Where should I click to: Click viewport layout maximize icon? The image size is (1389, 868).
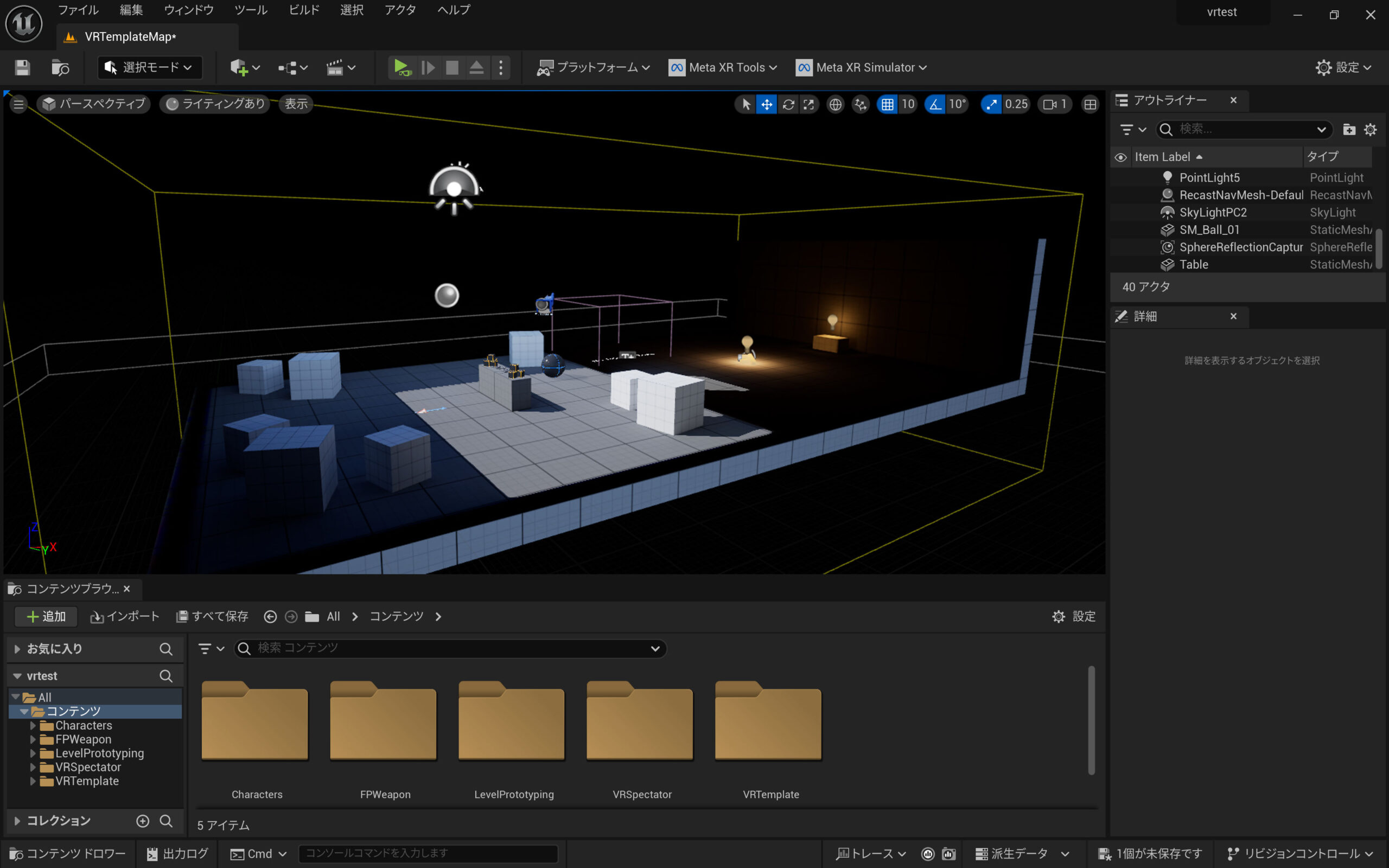pyautogui.click(x=1089, y=104)
